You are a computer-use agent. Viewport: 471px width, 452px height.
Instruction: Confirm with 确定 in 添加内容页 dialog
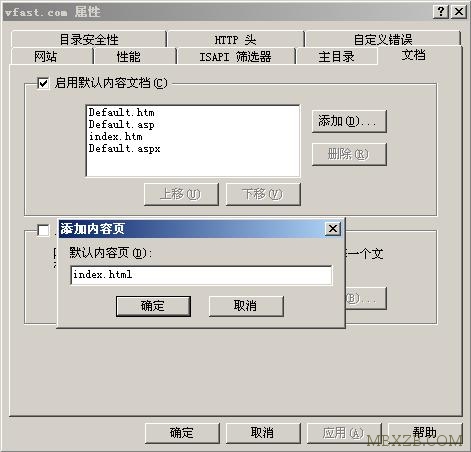[x=153, y=306]
